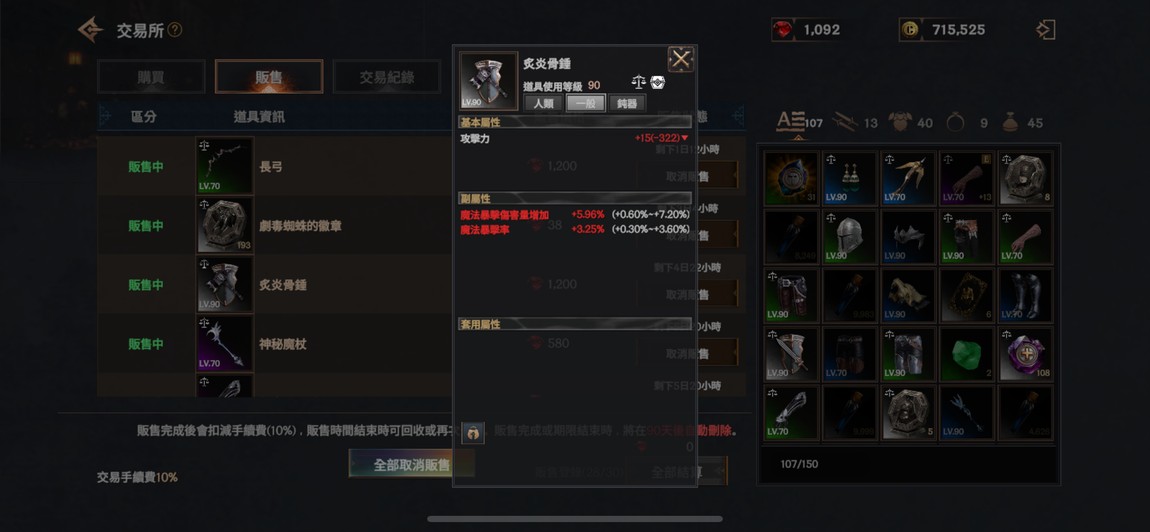Image resolution: width=1150 pixels, height=532 pixels.
Task: Select the weapons category filter icon
Action: coord(845,123)
